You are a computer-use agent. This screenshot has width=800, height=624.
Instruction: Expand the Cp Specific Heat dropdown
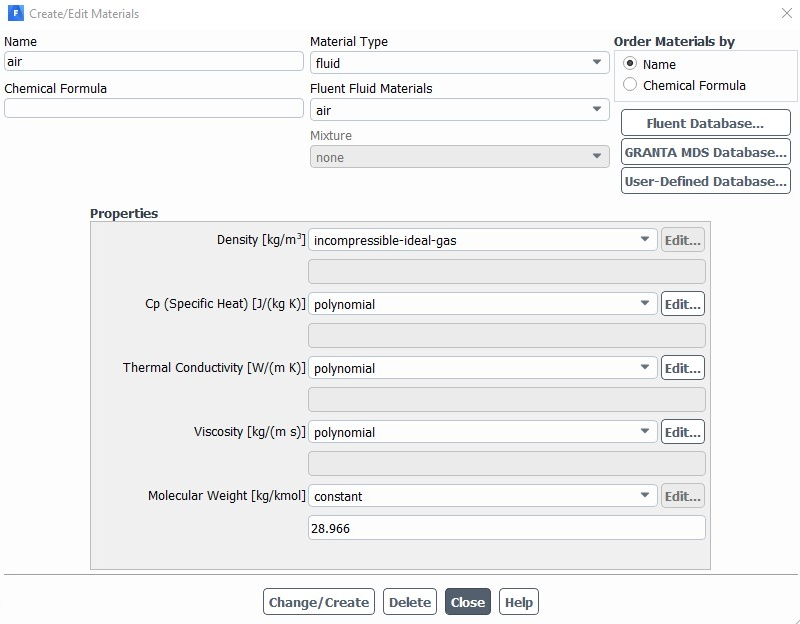coord(482,304)
